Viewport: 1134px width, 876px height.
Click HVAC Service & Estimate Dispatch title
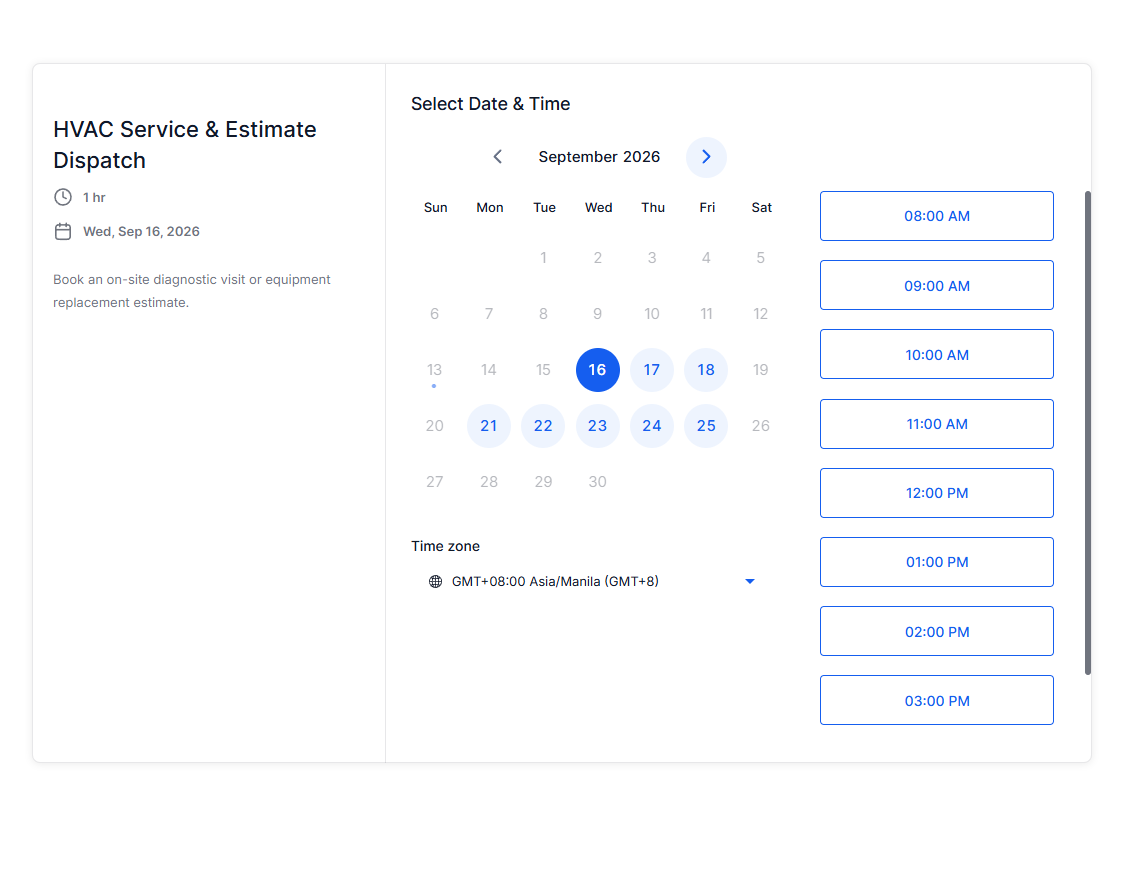pos(184,145)
